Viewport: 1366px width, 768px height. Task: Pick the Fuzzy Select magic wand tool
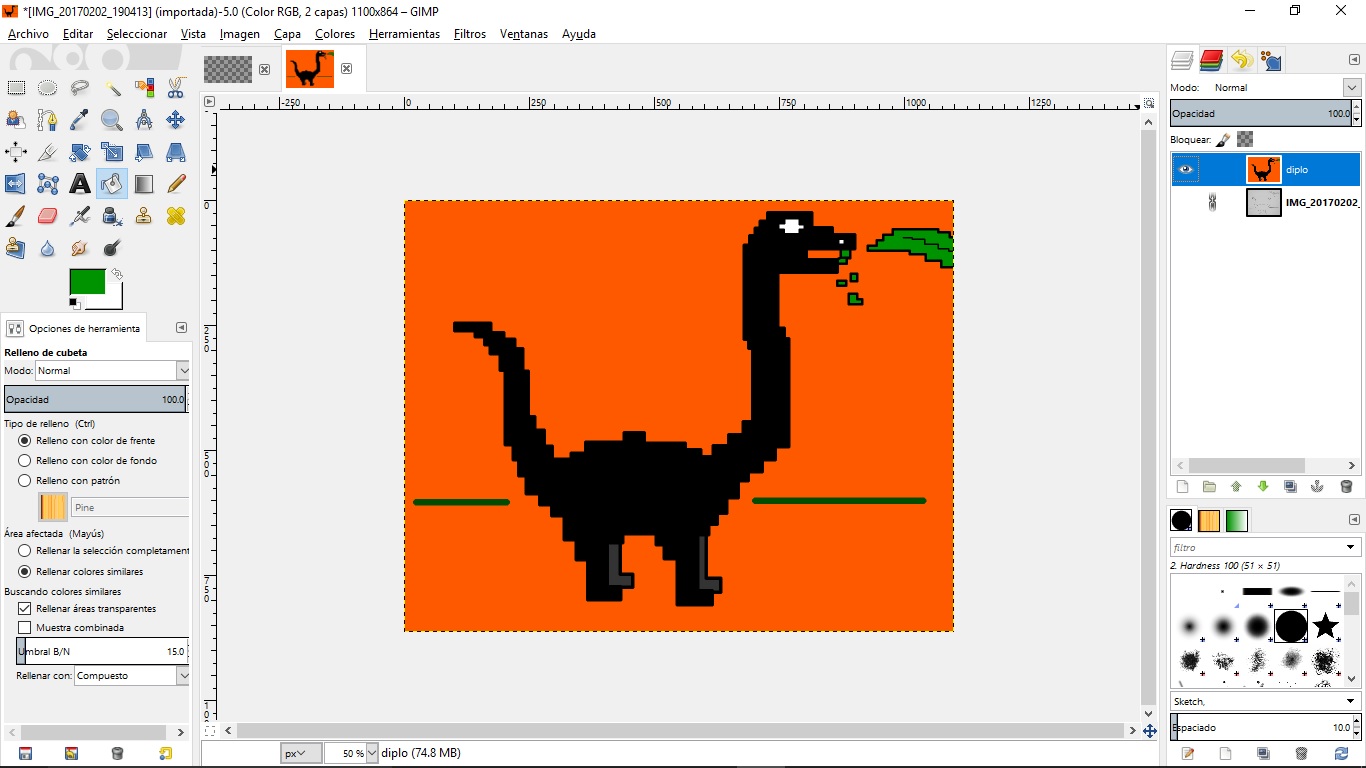pyautogui.click(x=112, y=88)
